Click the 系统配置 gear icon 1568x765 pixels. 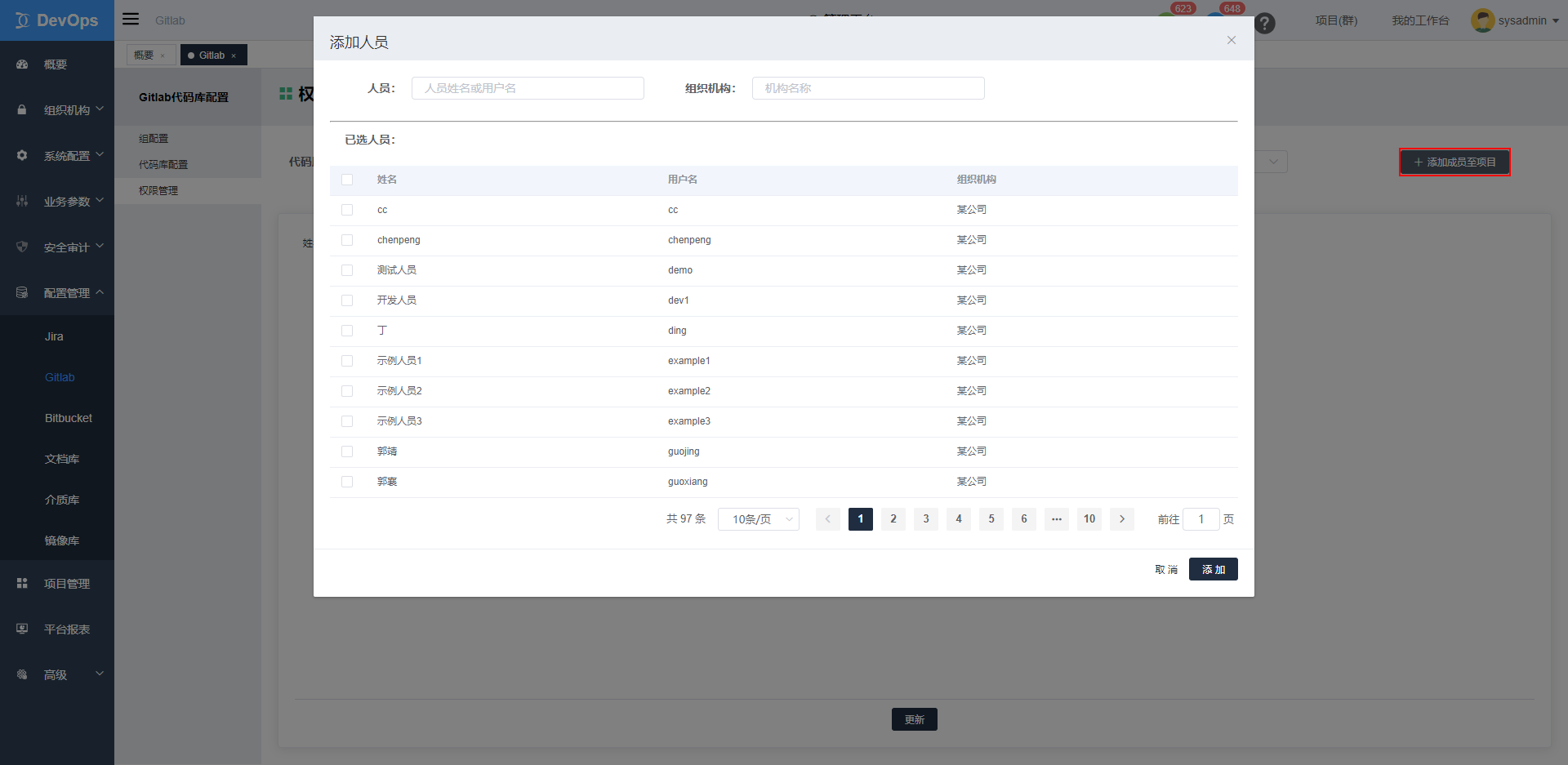22,155
